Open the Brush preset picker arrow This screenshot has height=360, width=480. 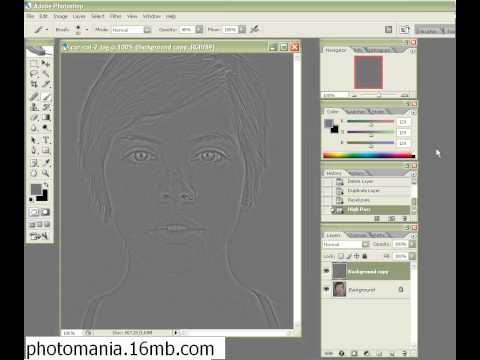tap(86, 29)
